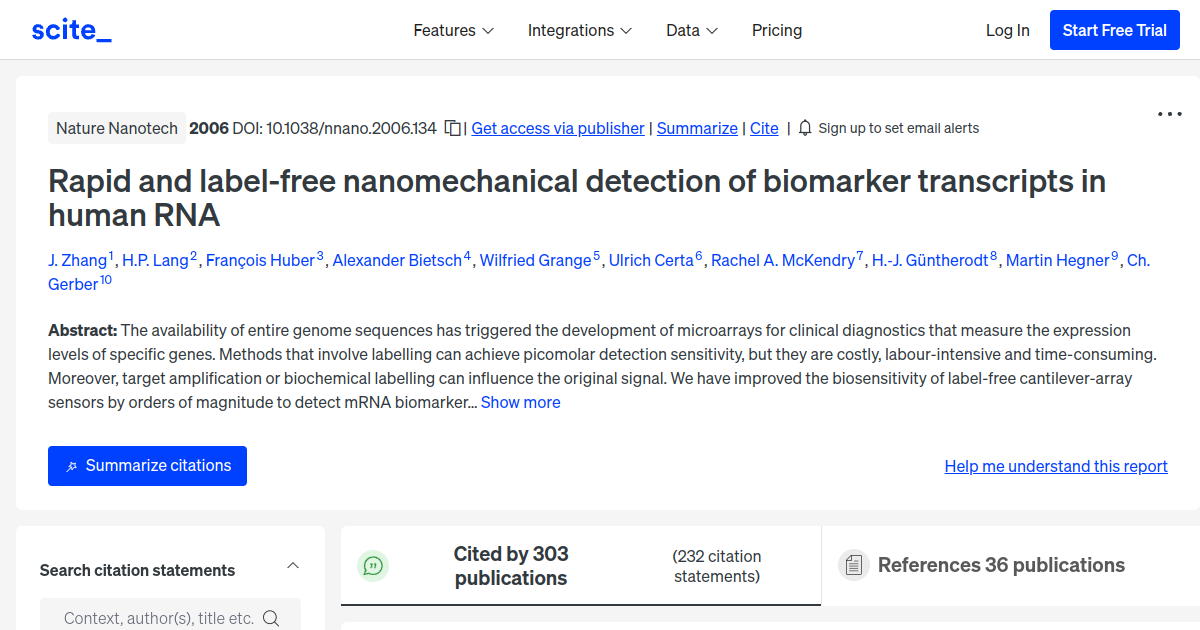Open the Features dropdown
Screen dimensions: 1200x630
click(453, 30)
